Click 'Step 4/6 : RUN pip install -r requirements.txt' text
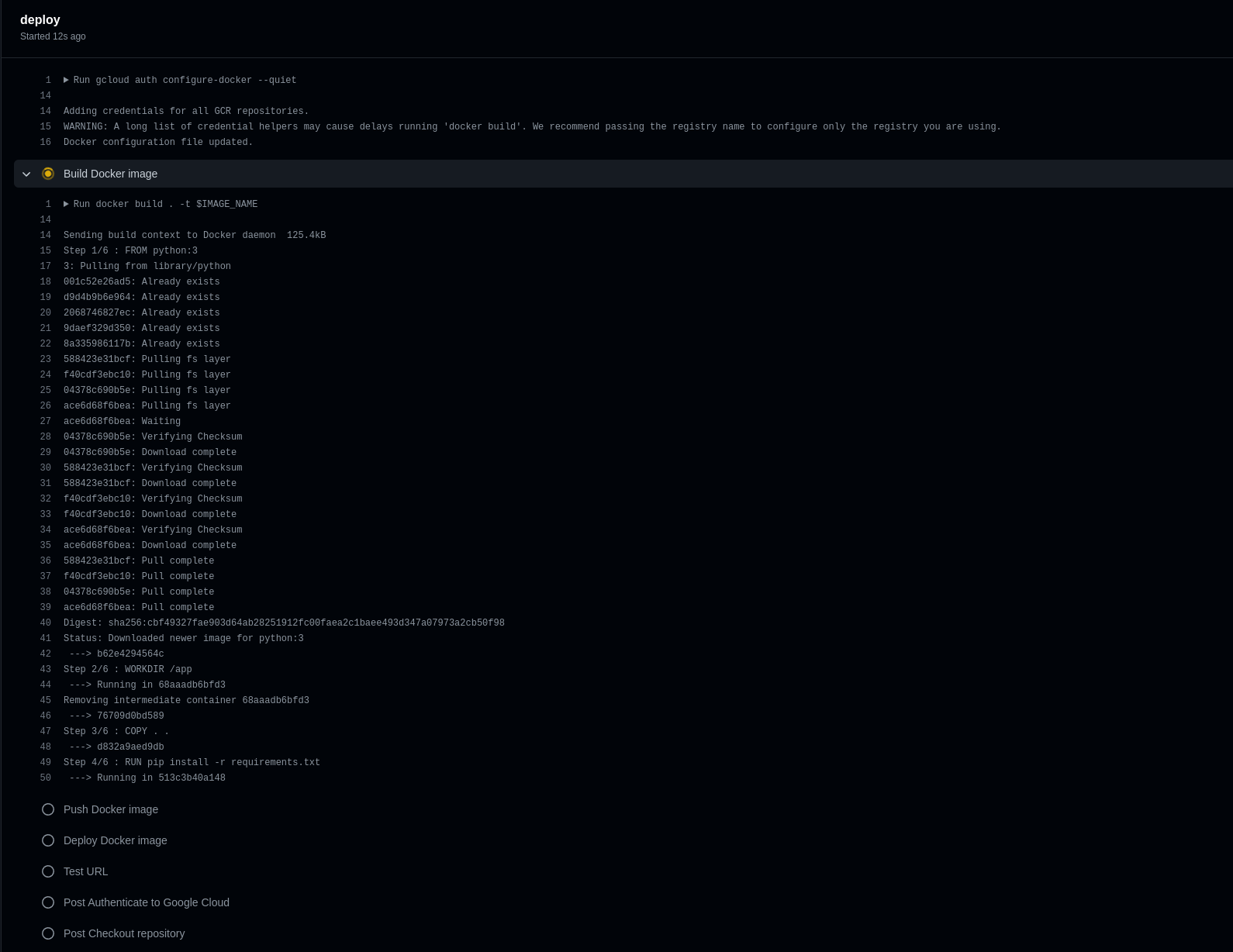Screen dimensions: 1233x952 [192, 762]
